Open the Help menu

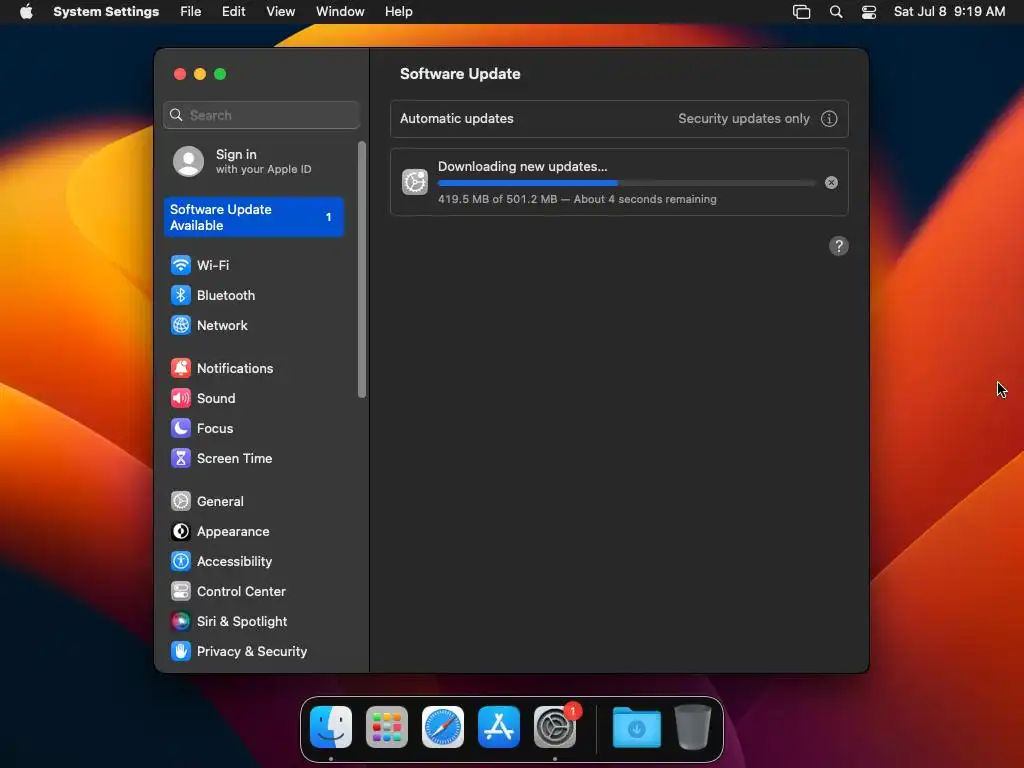tap(398, 12)
